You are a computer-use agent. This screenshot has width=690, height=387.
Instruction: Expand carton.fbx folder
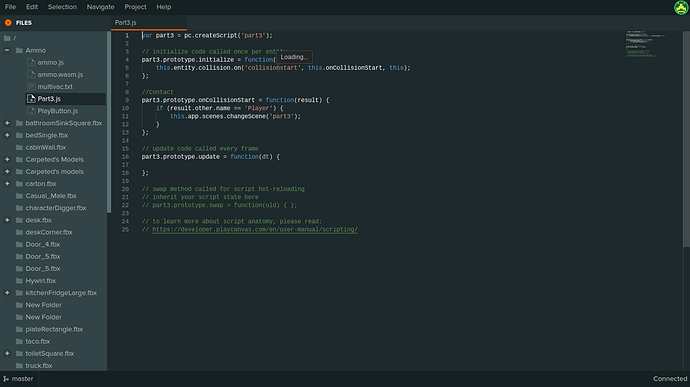[x=7, y=184]
